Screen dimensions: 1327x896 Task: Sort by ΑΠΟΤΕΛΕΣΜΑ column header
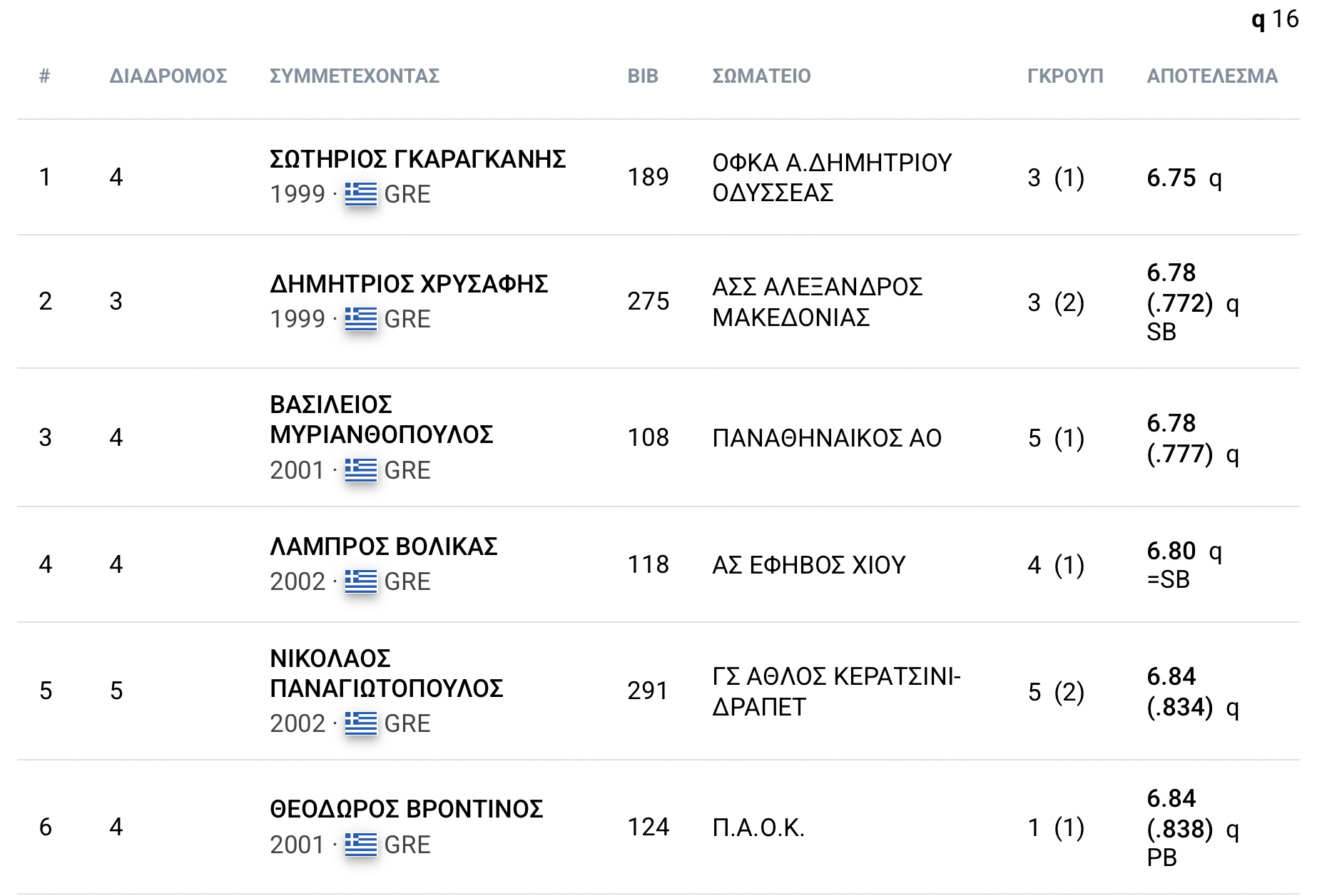1212,76
